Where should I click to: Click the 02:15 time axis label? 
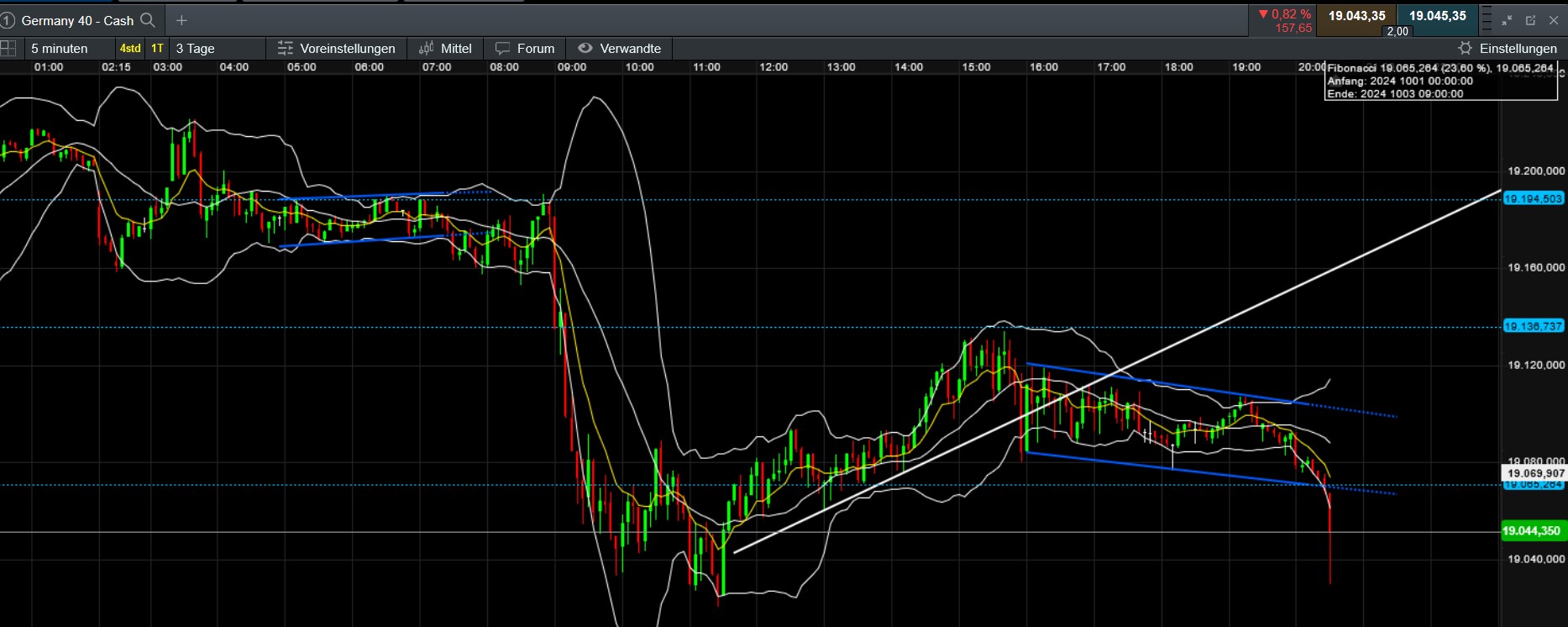coord(116,67)
